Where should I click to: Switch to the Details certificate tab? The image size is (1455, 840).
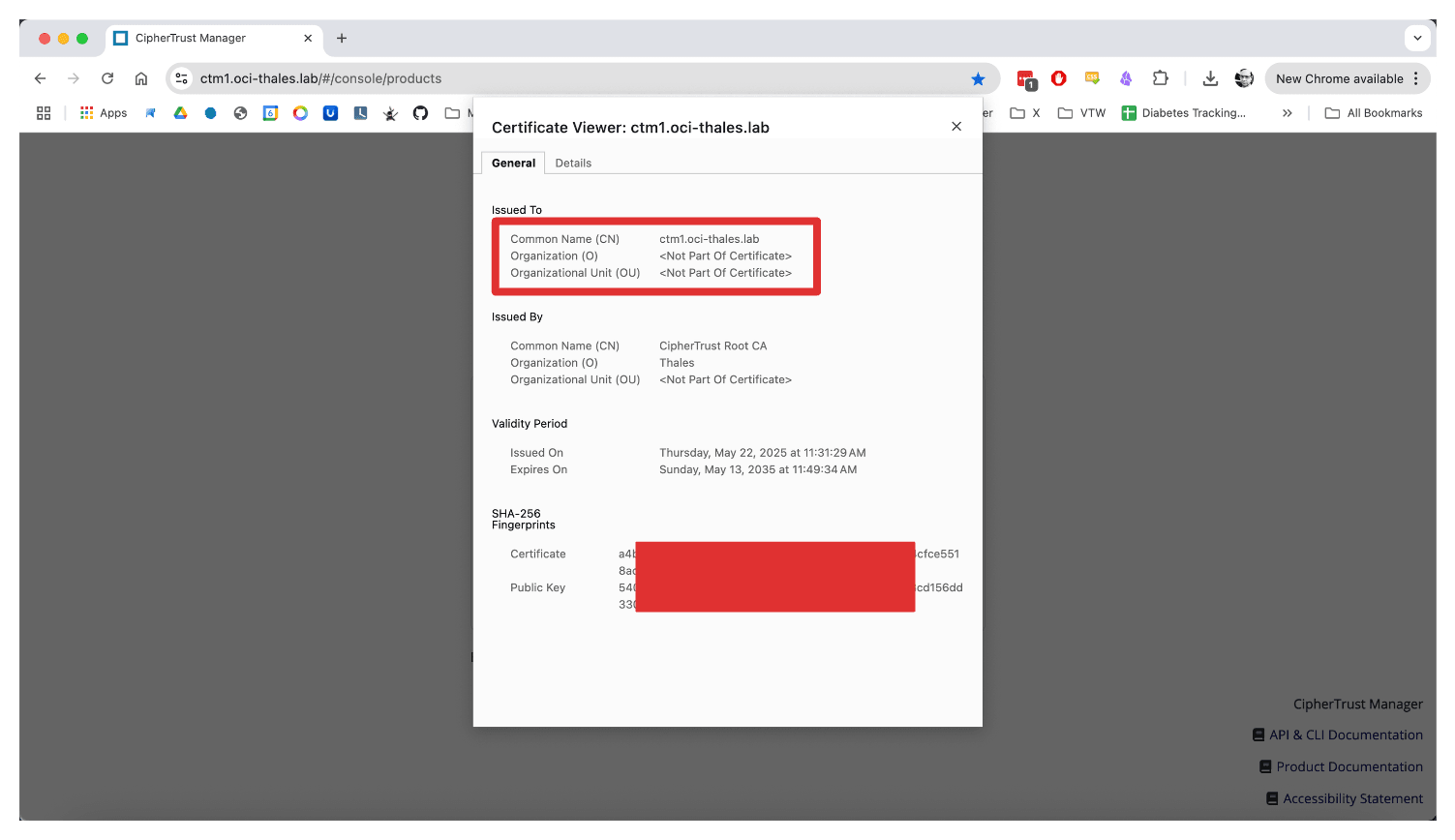tap(573, 163)
